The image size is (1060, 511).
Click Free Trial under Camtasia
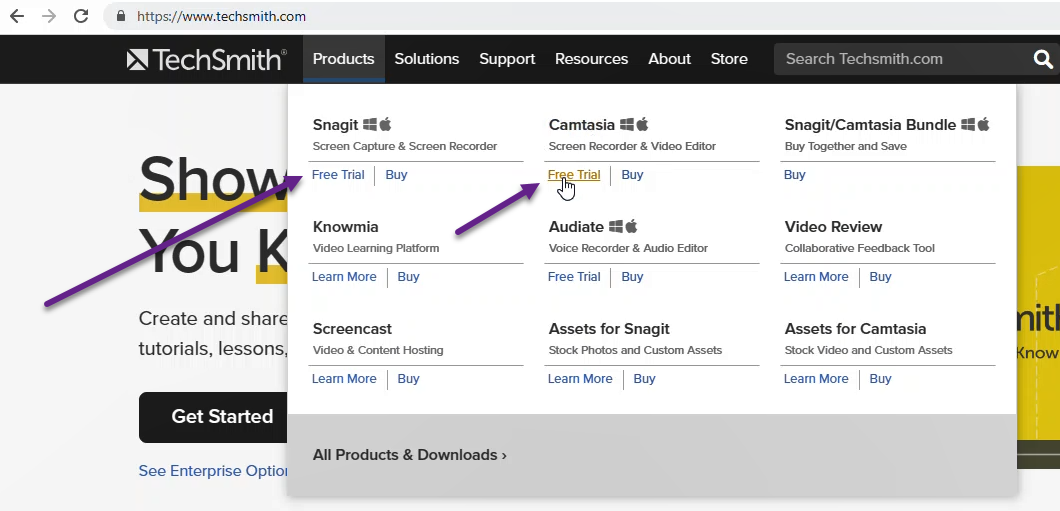[574, 175]
